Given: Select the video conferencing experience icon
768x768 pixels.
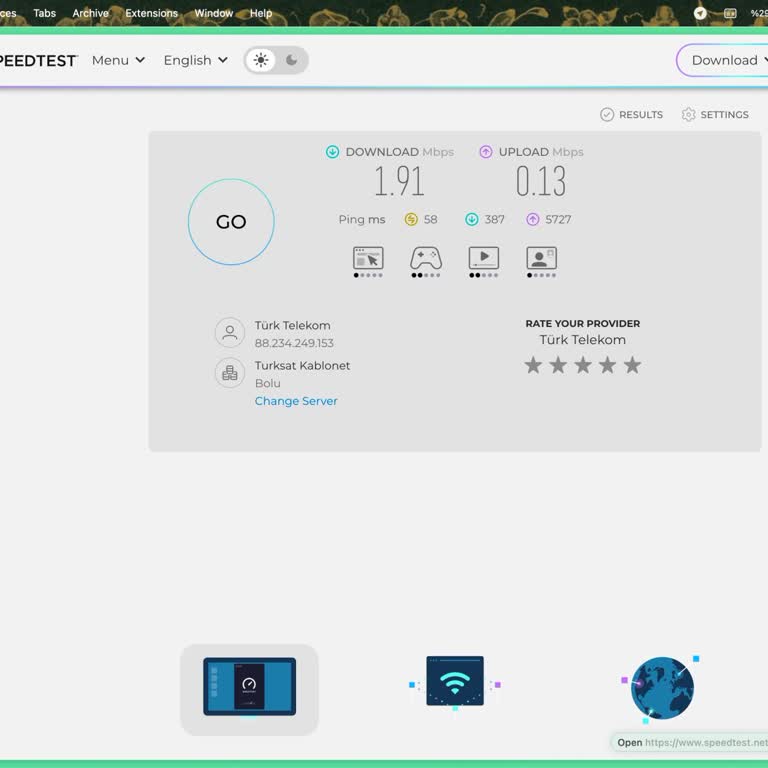Looking at the screenshot, I should 541,258.
